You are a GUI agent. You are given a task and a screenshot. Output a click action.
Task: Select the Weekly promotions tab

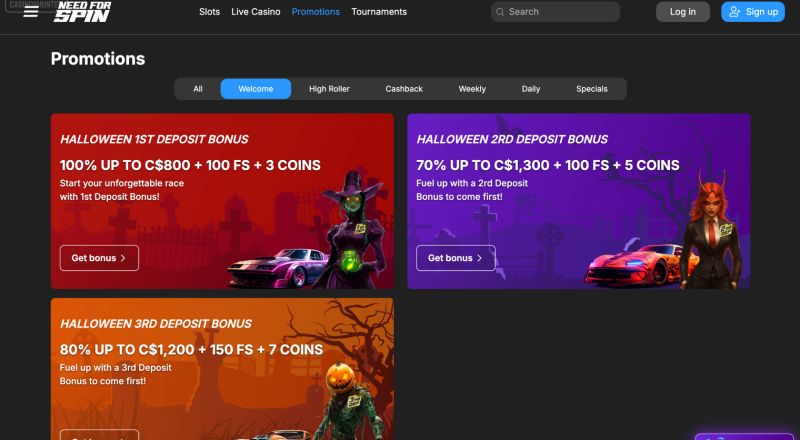[x=472, y=89]
